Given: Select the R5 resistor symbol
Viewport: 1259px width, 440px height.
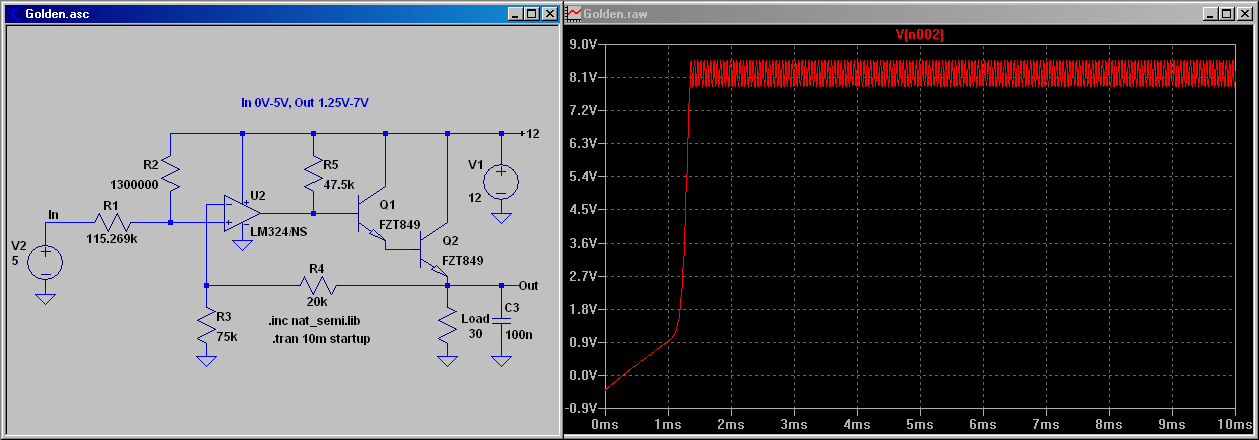Looking at the screenshot, I should [314, 173].
